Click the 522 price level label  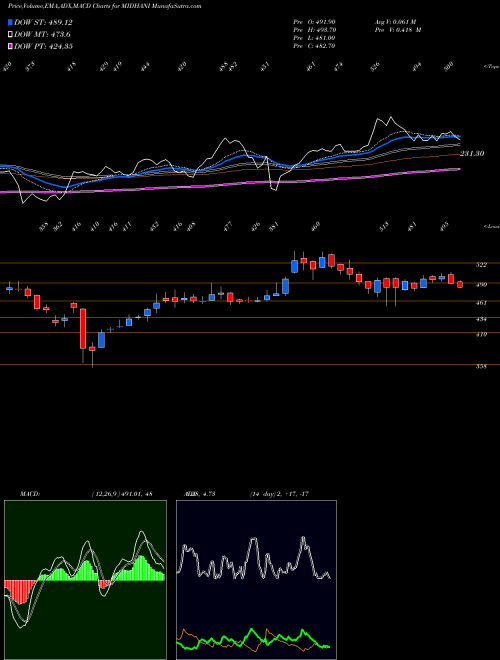coord(481,265)
